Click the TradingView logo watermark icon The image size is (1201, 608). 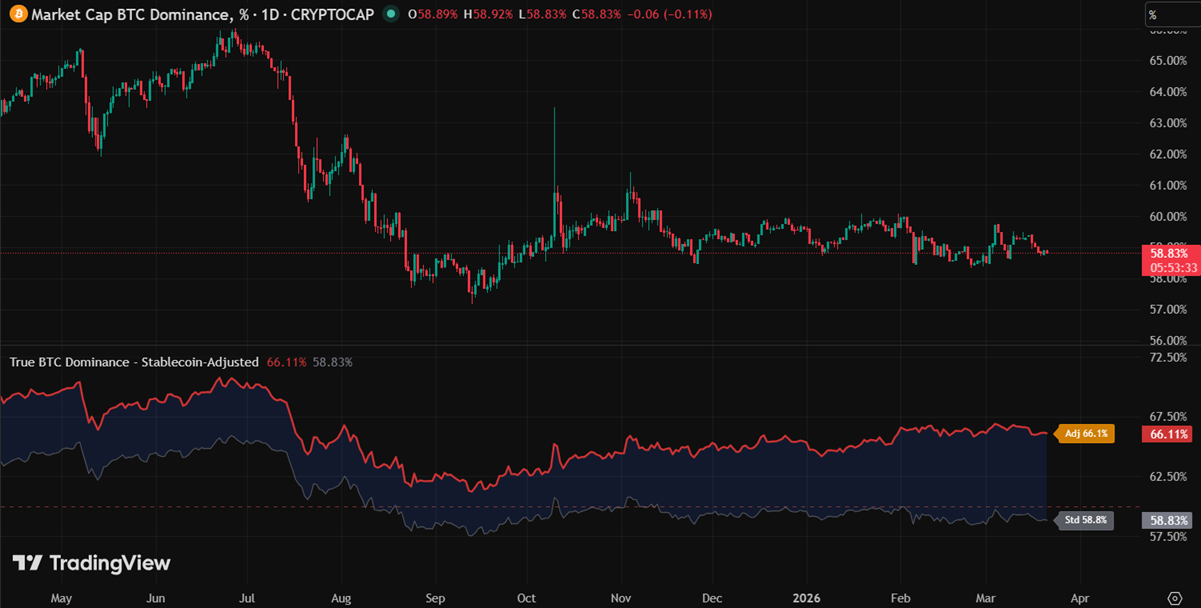24,563
